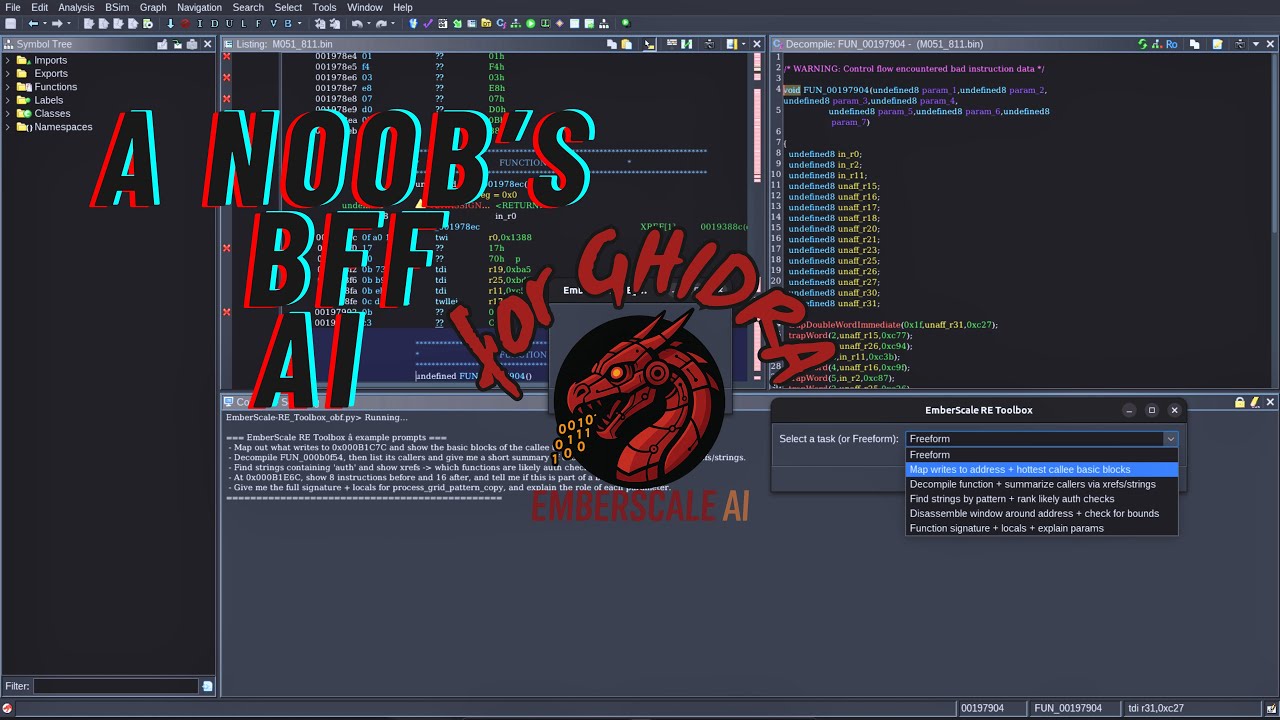Click the red status icon at bottom-left
Image resolution: width=1280 pixels, height=720 pixels.
[8, 709]
